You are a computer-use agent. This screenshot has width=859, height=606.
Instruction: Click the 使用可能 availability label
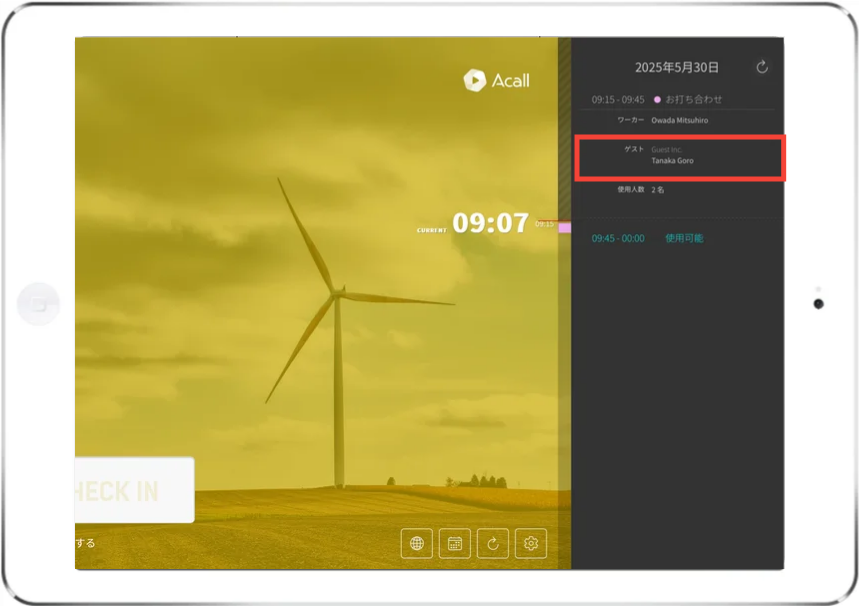684,238
